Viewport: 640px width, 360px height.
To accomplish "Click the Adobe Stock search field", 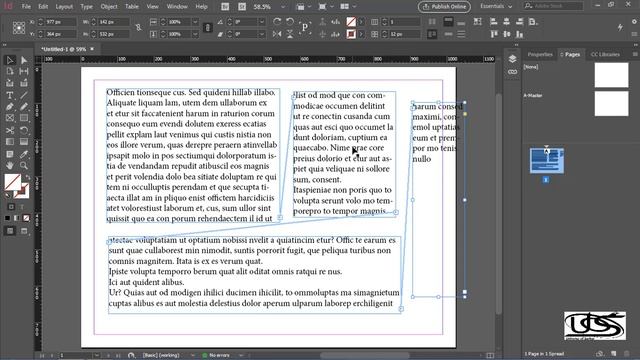I will (553, 6).
